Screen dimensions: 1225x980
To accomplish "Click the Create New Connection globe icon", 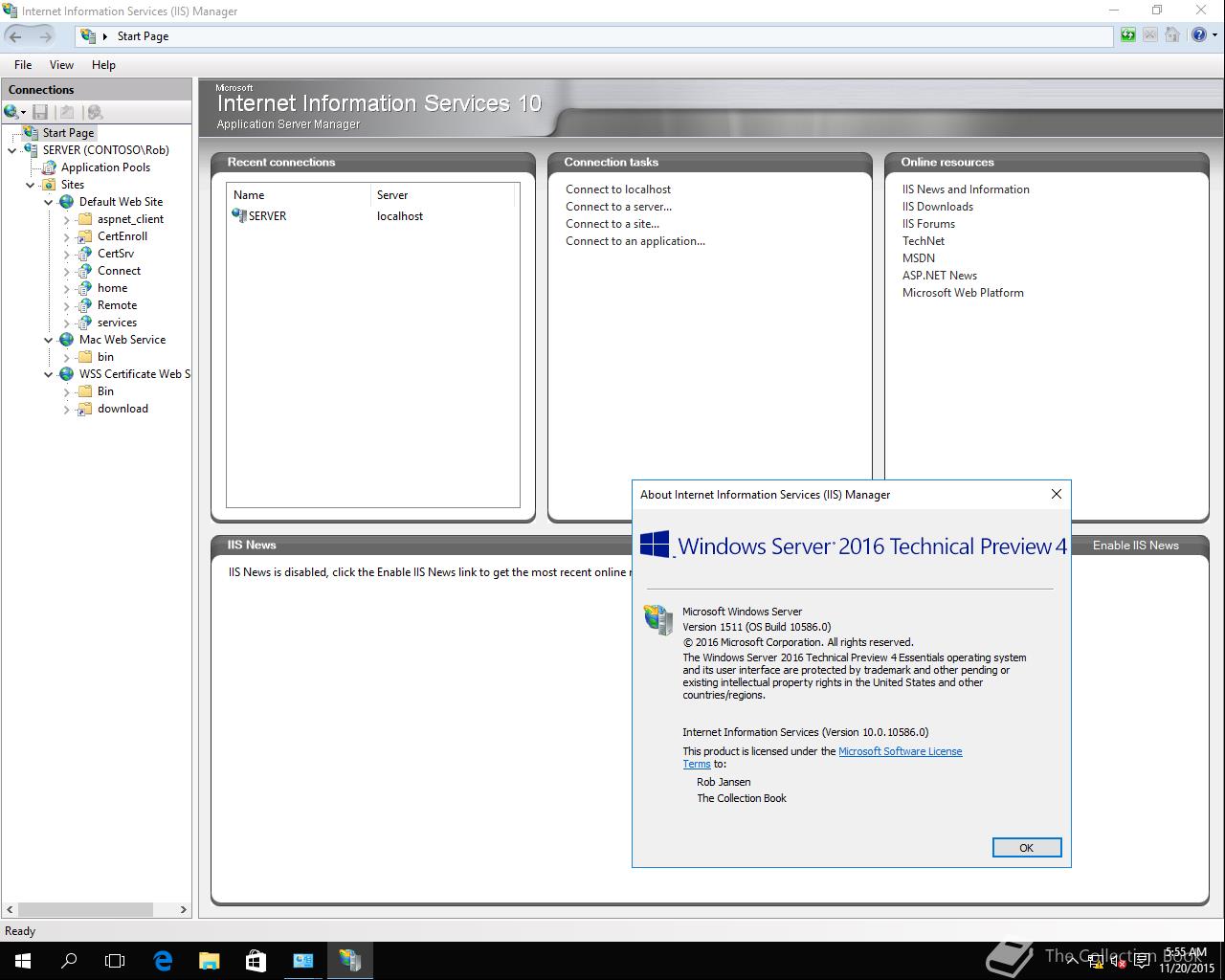I will click(11, 112).
